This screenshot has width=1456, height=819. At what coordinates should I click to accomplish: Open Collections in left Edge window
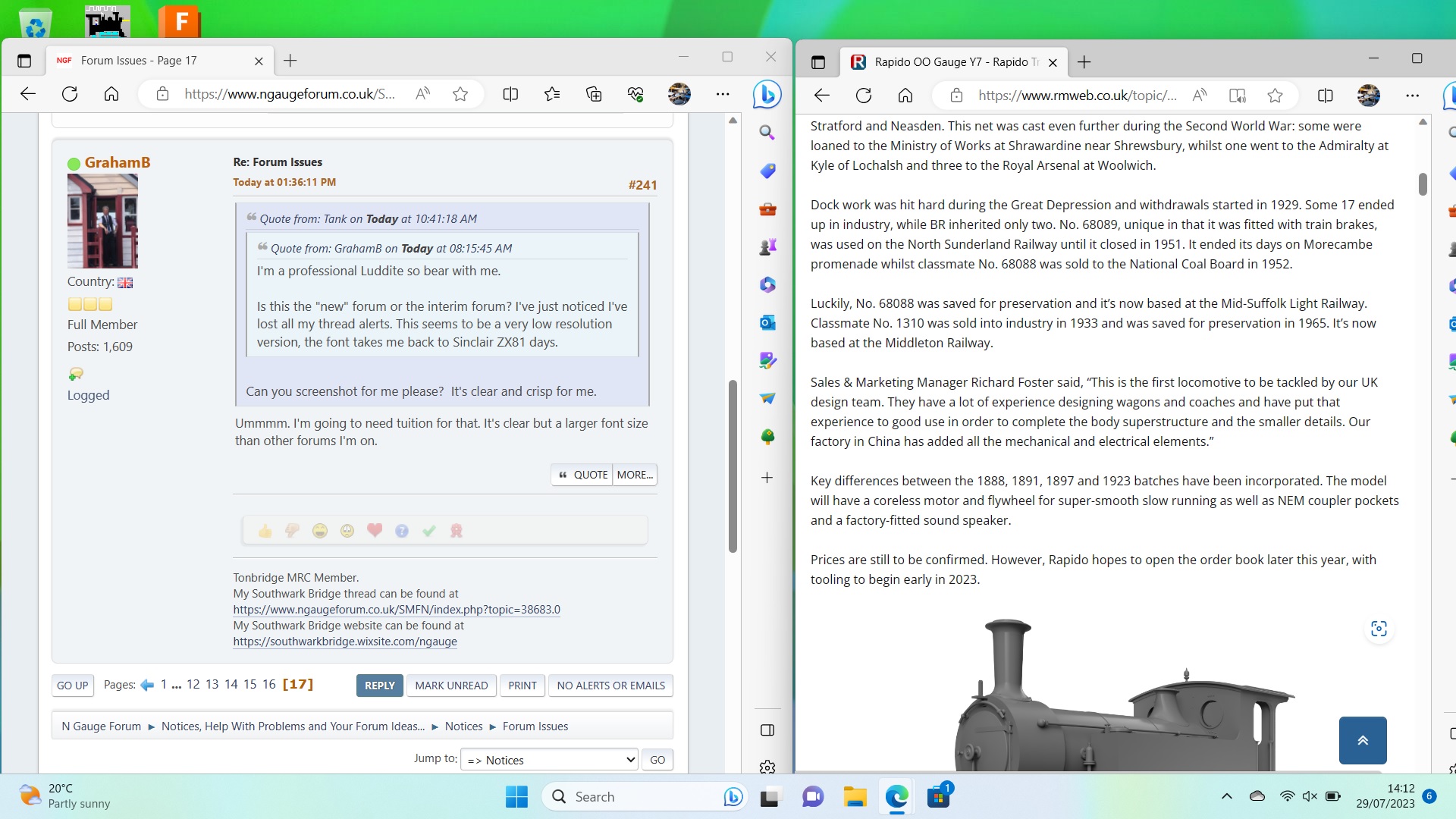pyautogui.click(x=594, y=94)
